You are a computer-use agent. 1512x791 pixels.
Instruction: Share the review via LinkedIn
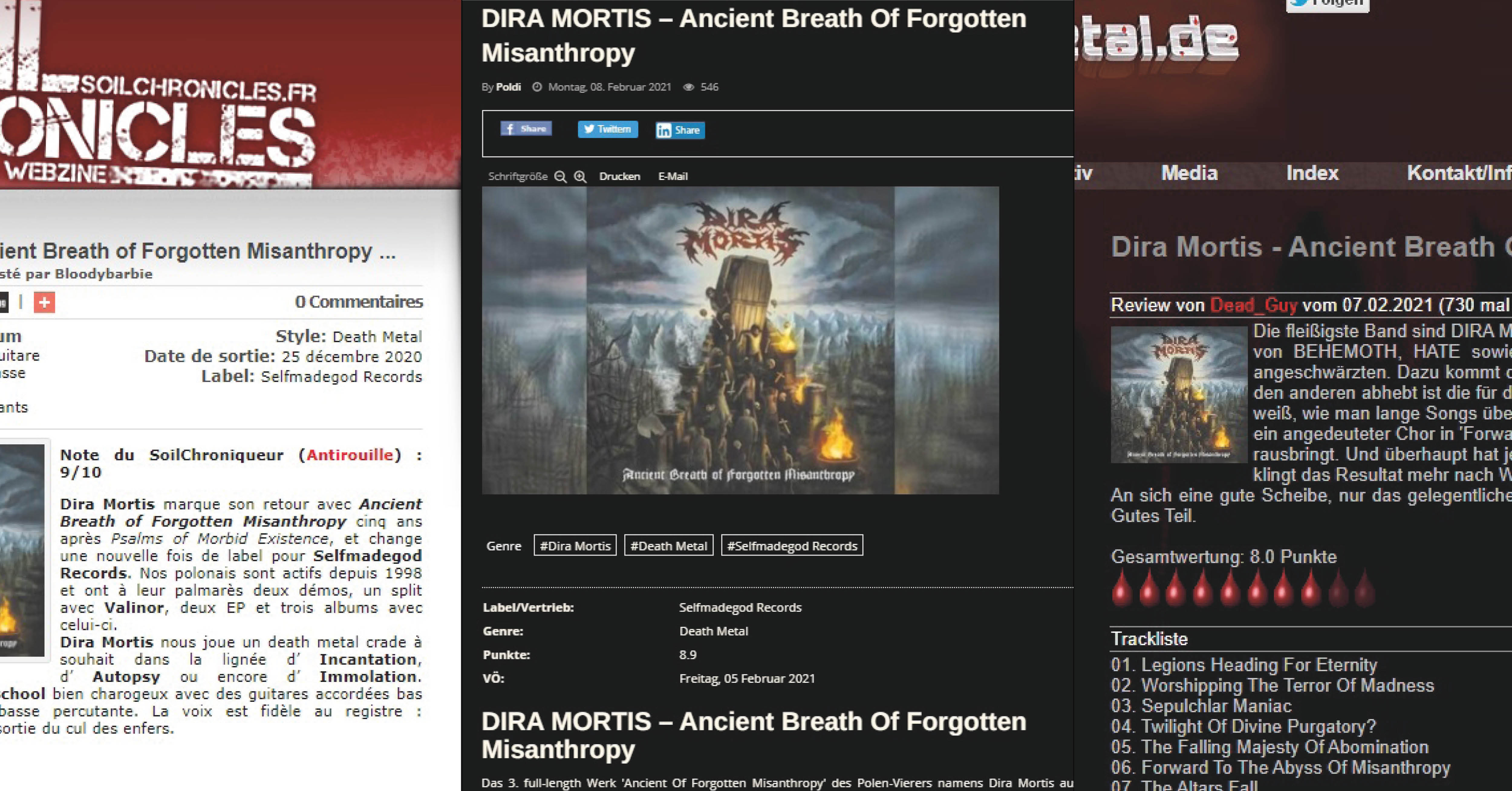(680, 130)
